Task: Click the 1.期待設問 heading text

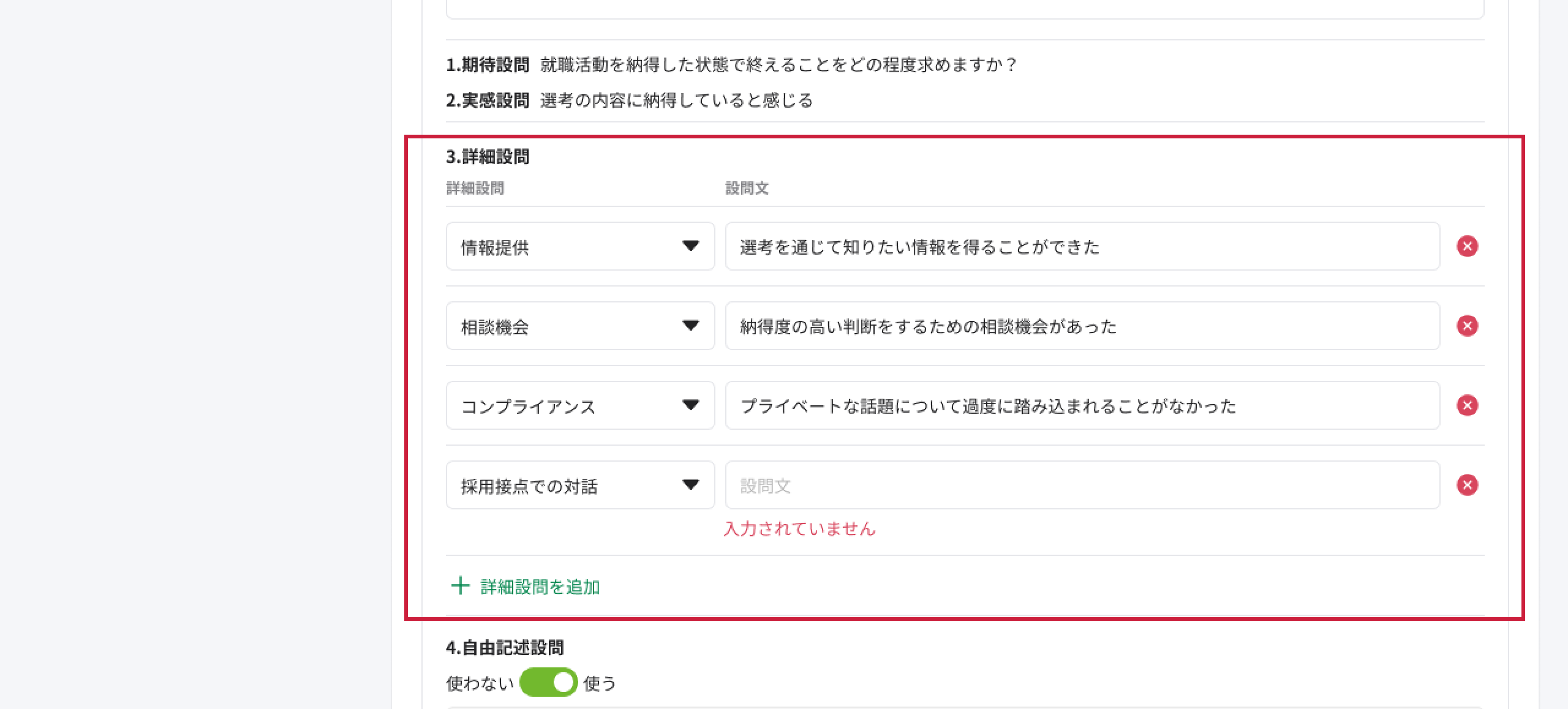Action: pos(488,65)
